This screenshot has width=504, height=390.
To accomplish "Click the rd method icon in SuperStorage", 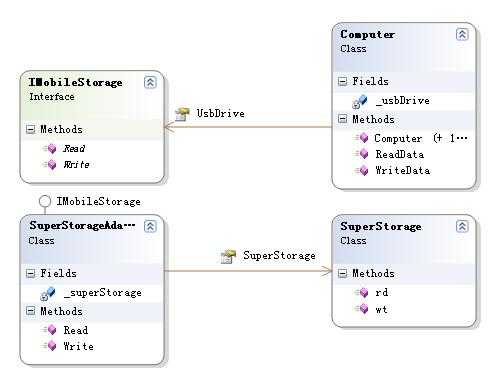I will tap(362, 293).
